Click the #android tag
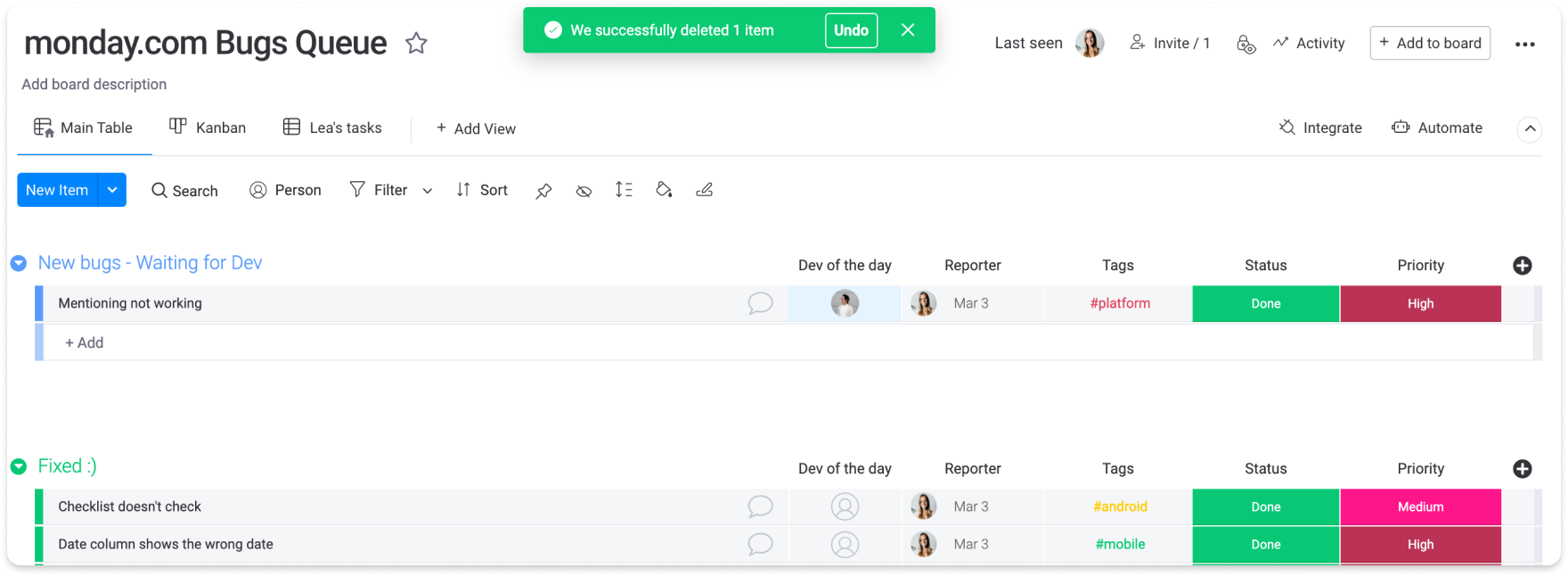This screenshot has height=576, width=1568. 1120,506
